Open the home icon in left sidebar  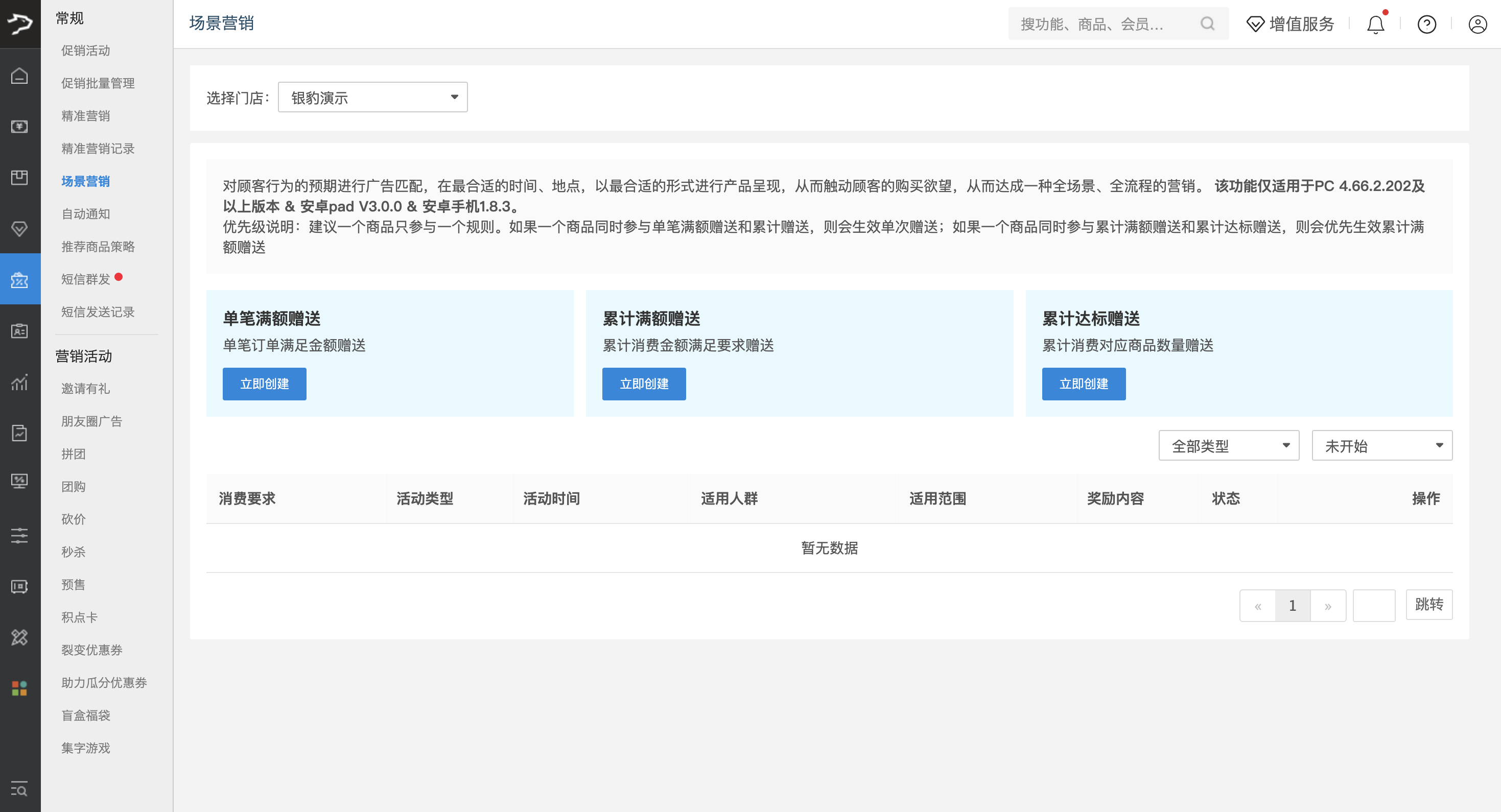(x=20, y=76)
